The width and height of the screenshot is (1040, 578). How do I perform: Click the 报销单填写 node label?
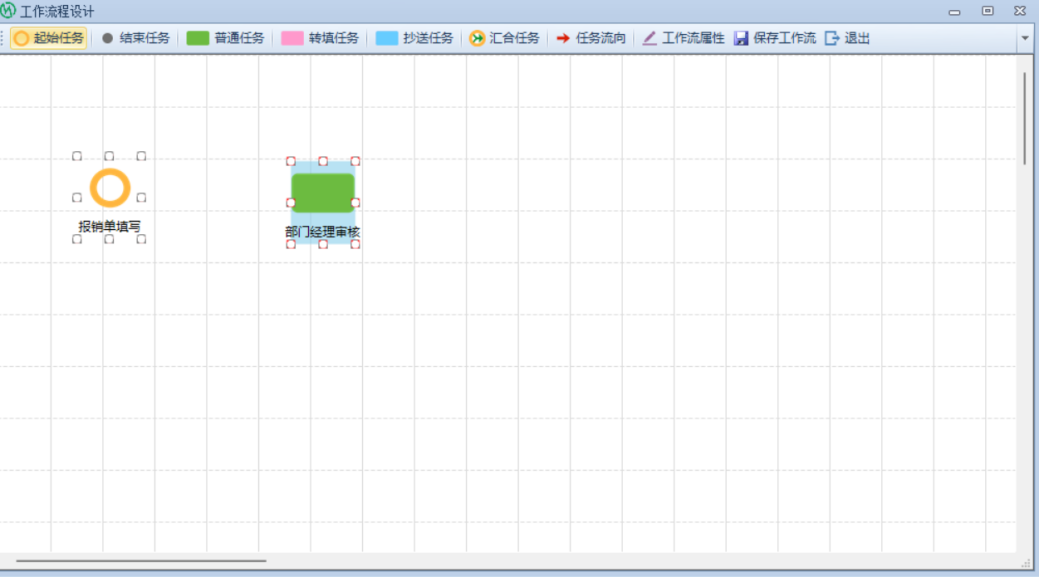(x=110, y=227)
